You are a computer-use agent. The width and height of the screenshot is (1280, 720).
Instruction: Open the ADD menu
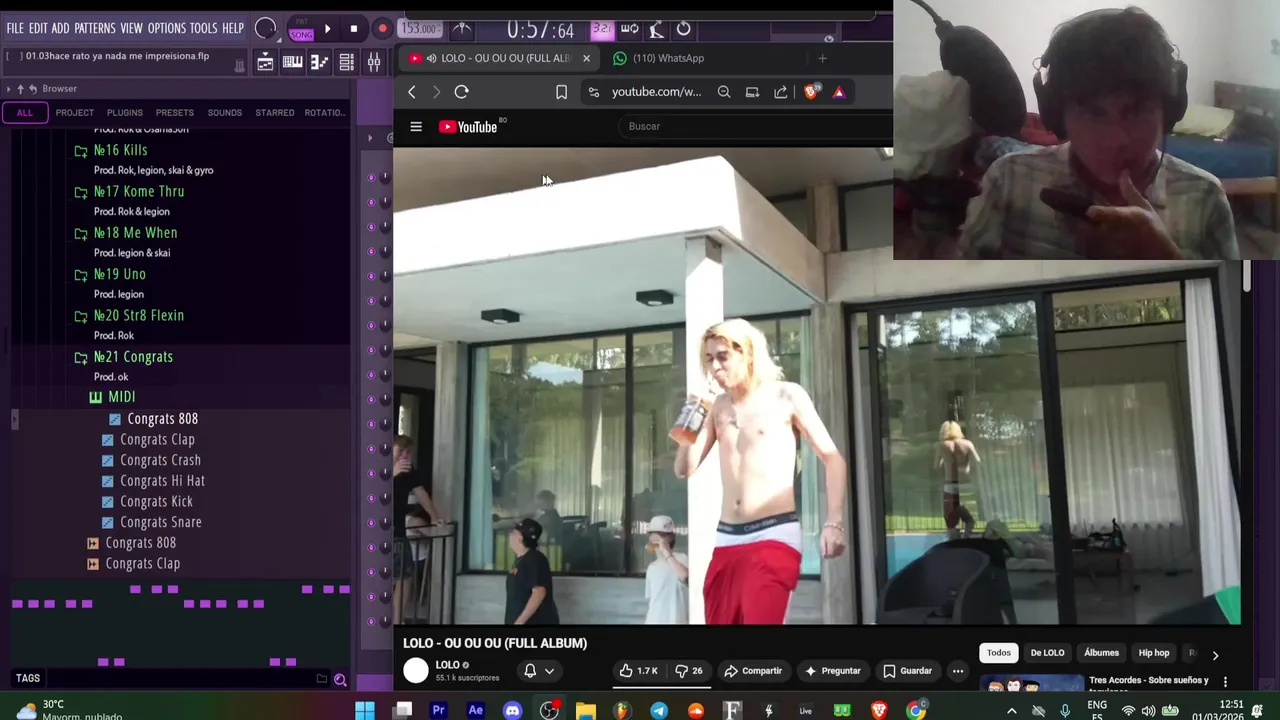point(61,28)
